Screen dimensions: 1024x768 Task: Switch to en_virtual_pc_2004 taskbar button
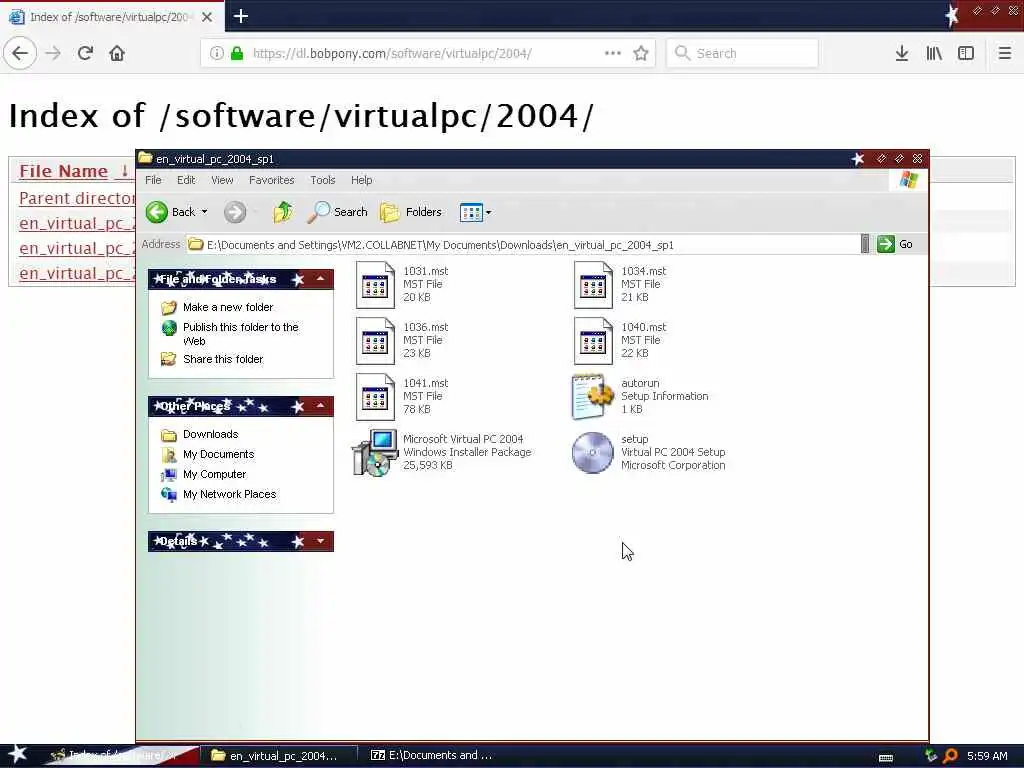[x=278, y=756]
